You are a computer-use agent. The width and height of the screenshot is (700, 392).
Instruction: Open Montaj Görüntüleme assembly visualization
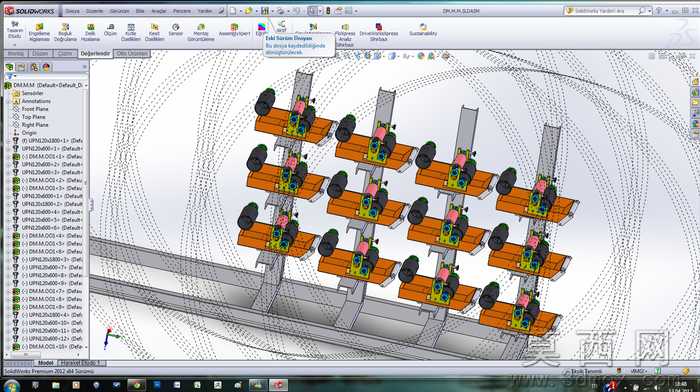coord(200,33)
